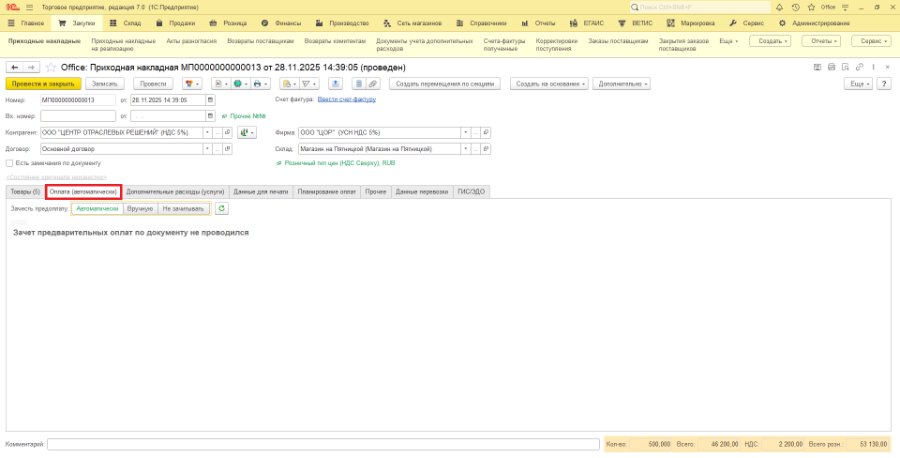900x458 pixels.
Task: Open the ГИС/ЭДО tab
Action: pyautogui.click(x=471, y=192)
